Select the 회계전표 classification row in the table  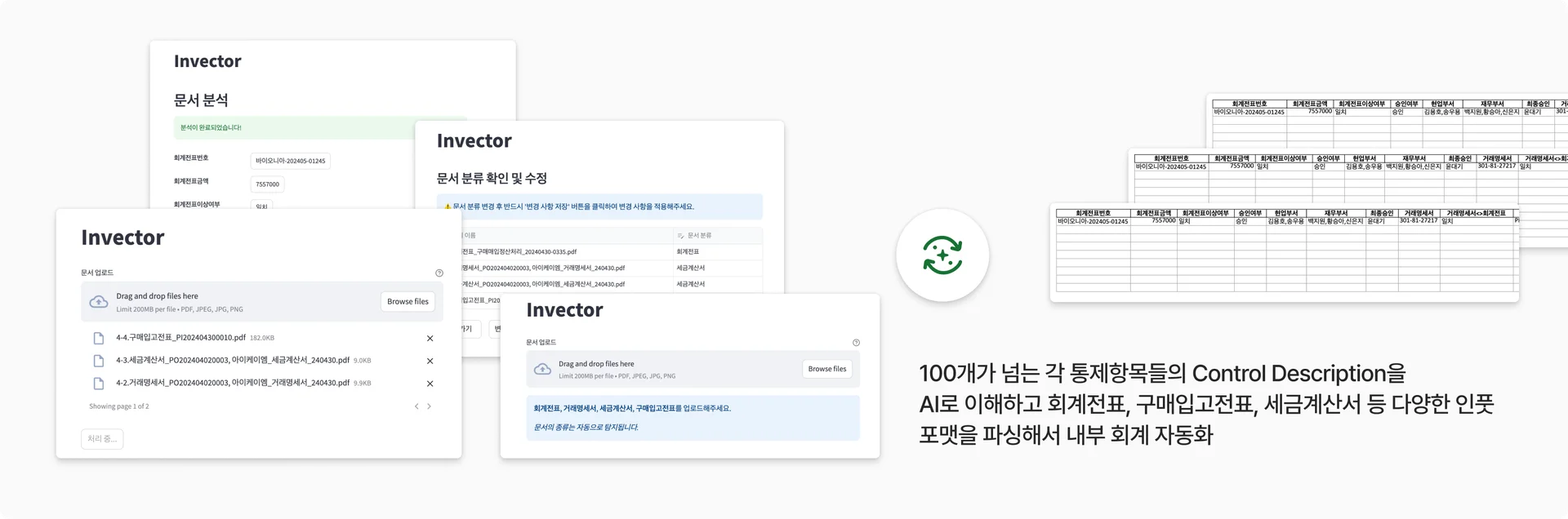687,252
